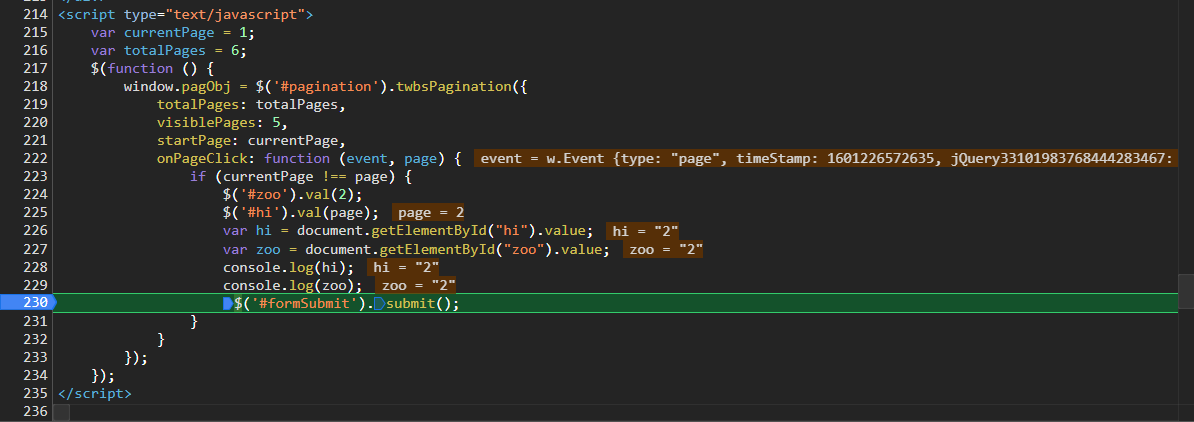Click the 'zoo = "2"' hint on line 229
Viewport: 1194px width, 422px height.
415,285
